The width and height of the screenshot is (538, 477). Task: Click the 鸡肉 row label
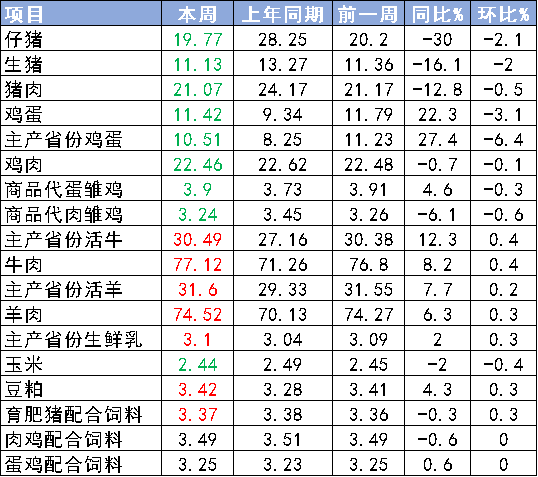pyautogui.click(x=24, y=165)
